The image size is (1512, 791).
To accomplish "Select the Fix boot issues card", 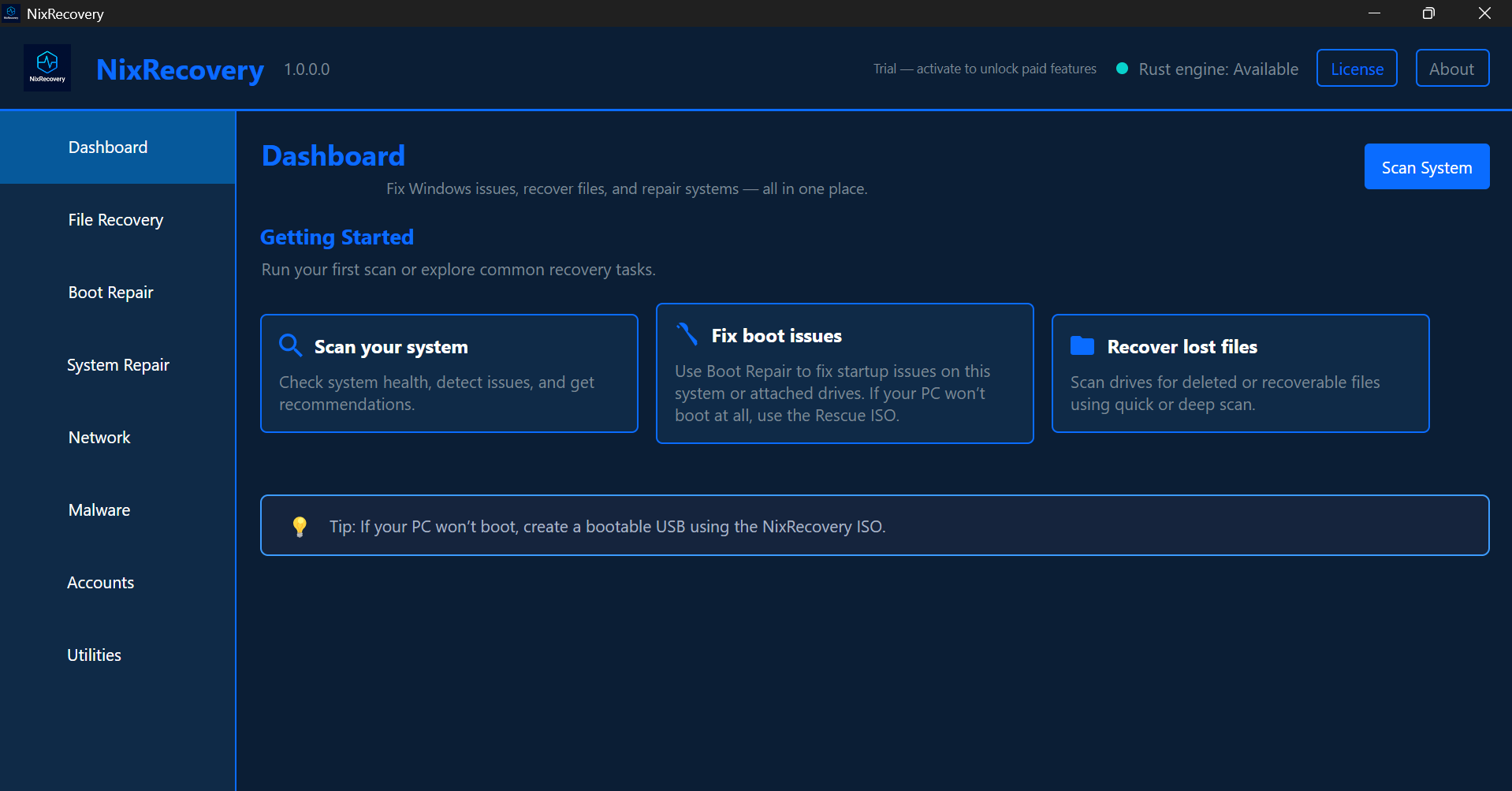I will (x=845, y=374).
